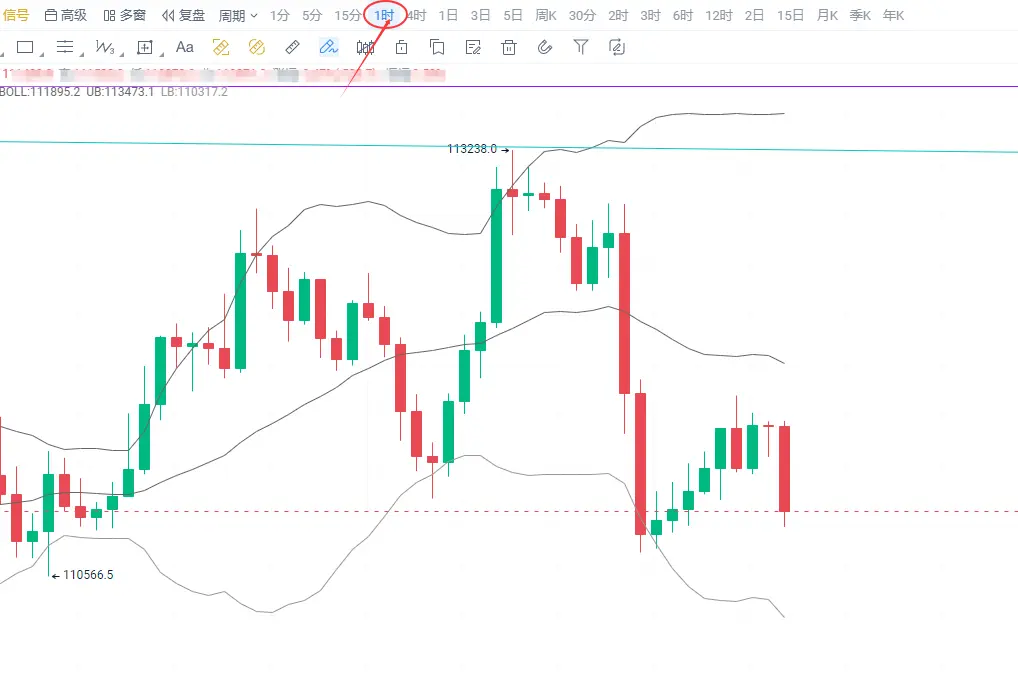The image size is (1018, 682).
Task: Switch to the 周K weekly chart
Action: [x=546, y=16]
